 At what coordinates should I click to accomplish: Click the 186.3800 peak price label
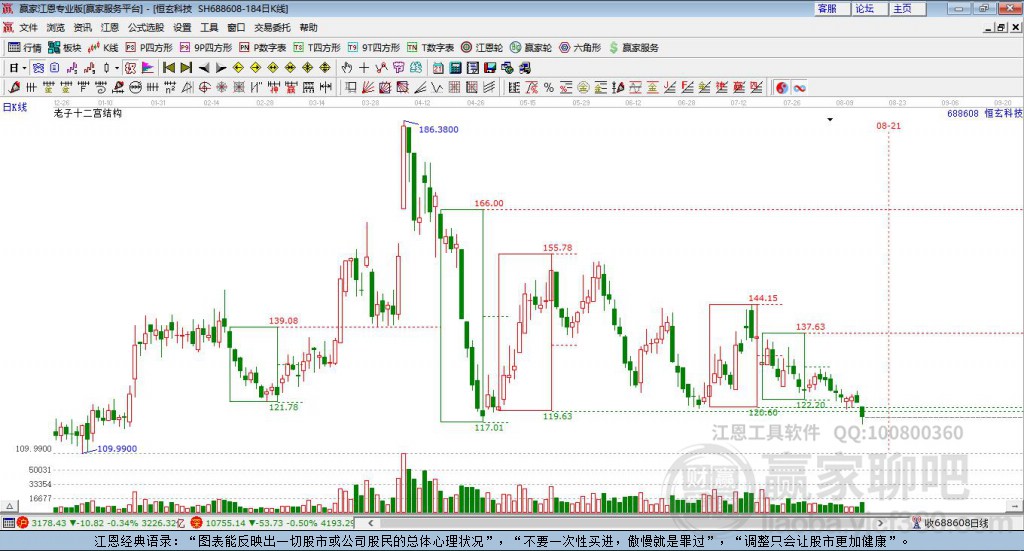click(x=438, y=129)
